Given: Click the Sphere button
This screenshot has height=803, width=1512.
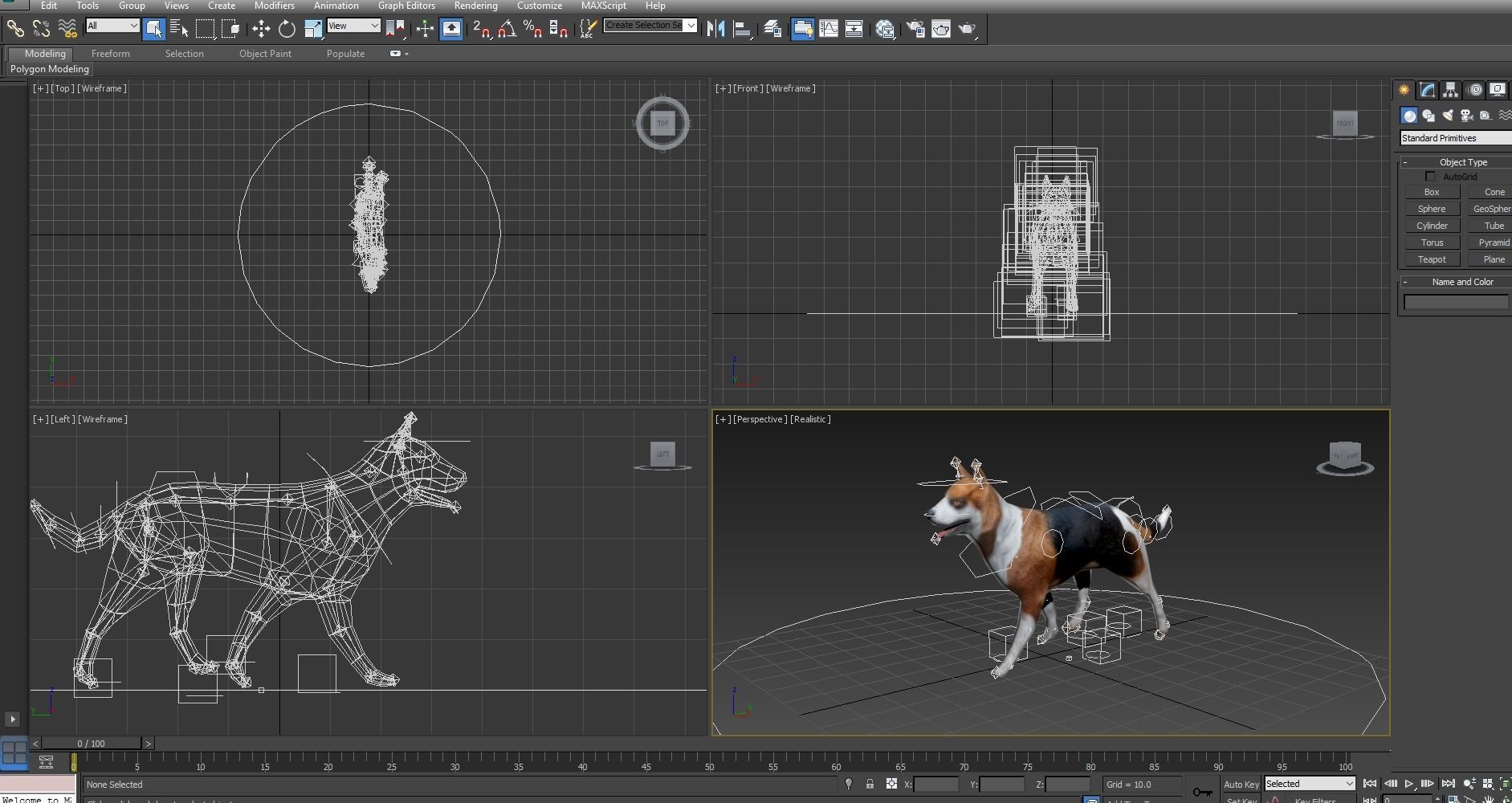Looking at the screenshot, I should pyautogui.click(x=1432, y=209).
